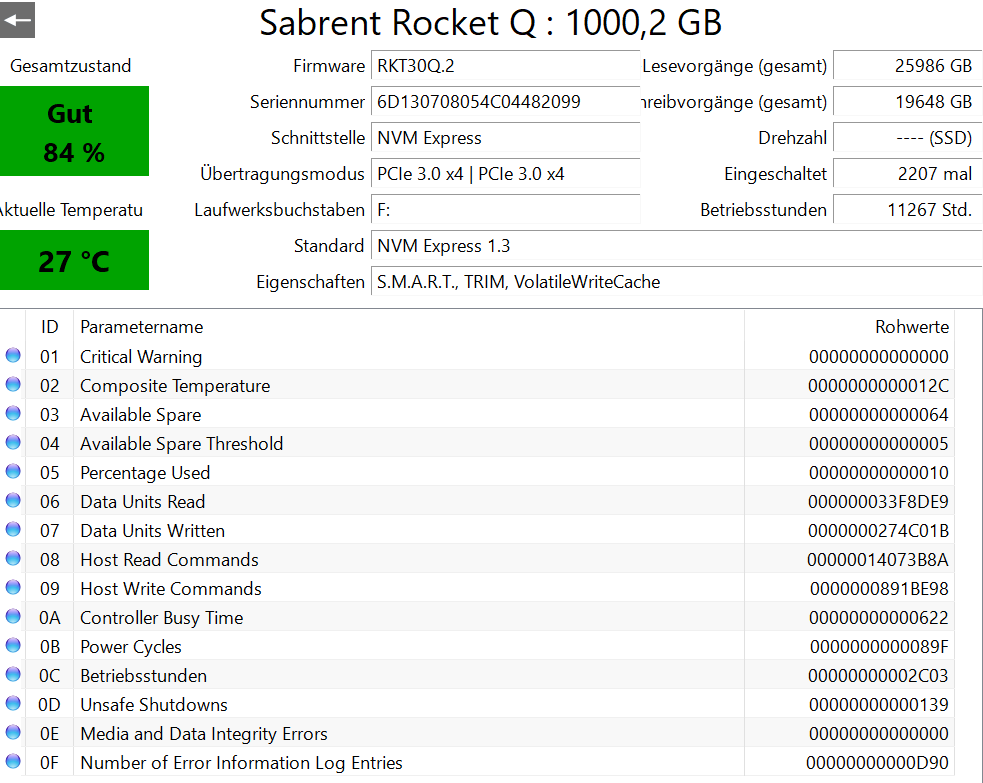
Task: Select the Power Cycles row name
Action: (131, 647)
